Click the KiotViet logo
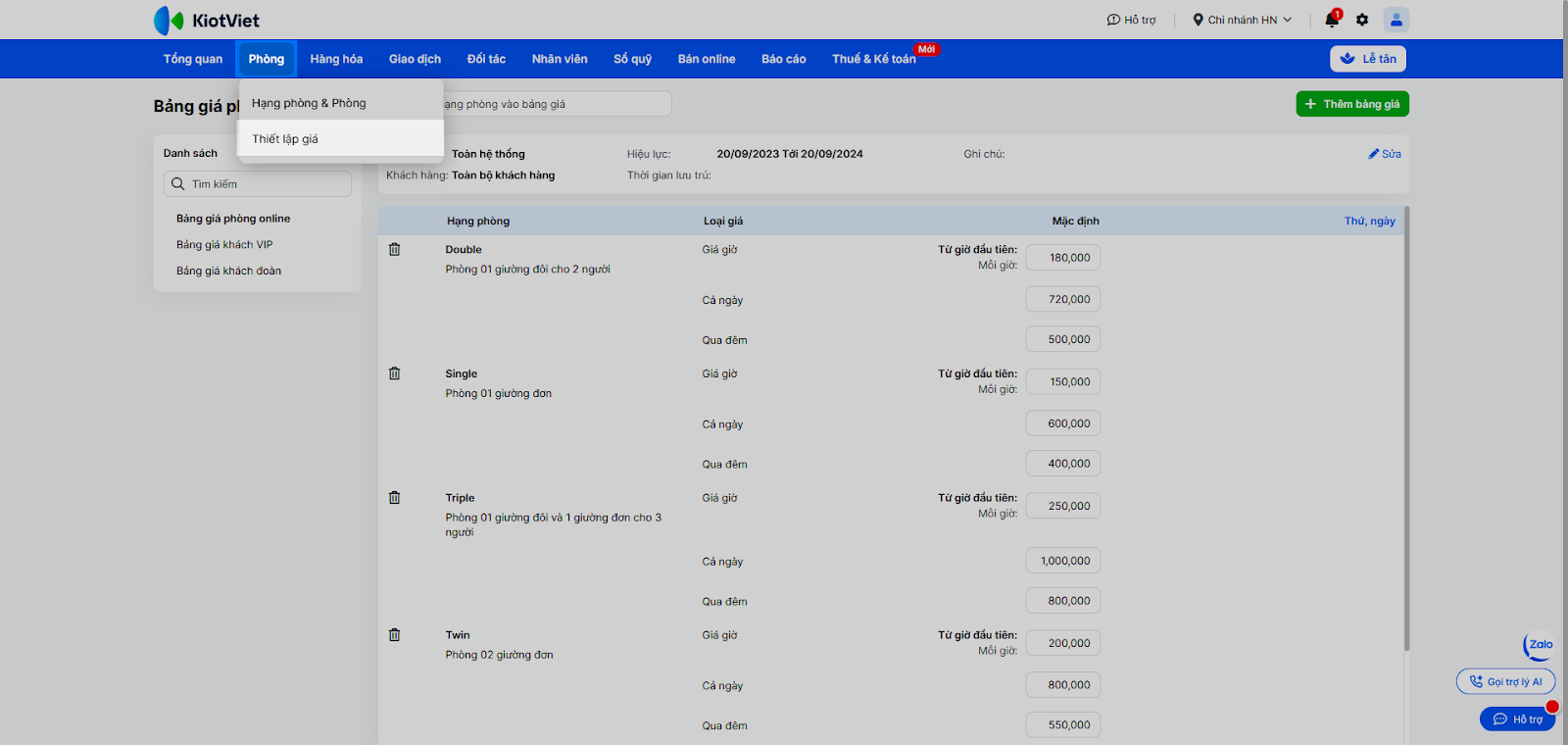 [207, 21]
